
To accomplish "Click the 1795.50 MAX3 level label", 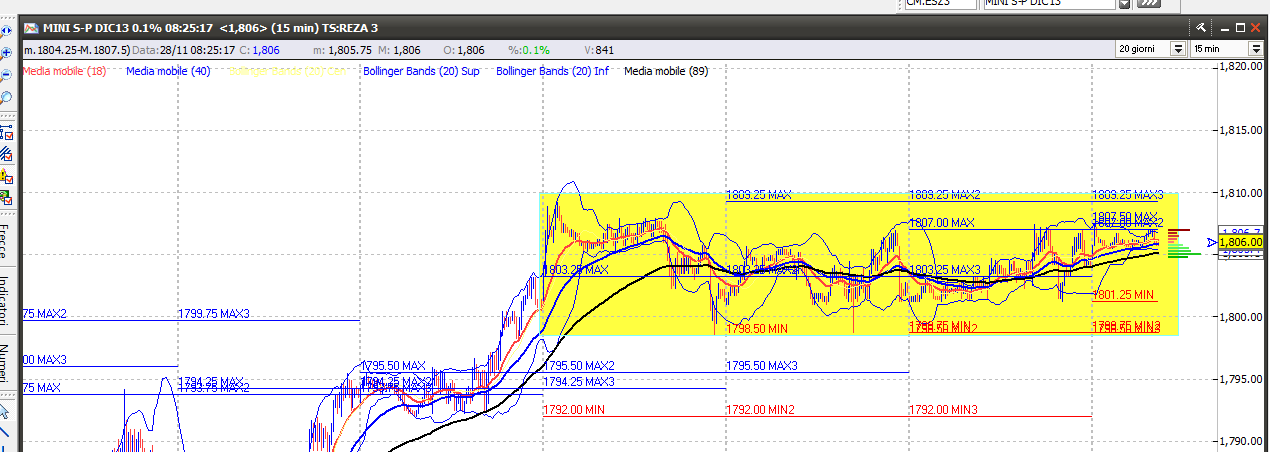I will [762, 366].
